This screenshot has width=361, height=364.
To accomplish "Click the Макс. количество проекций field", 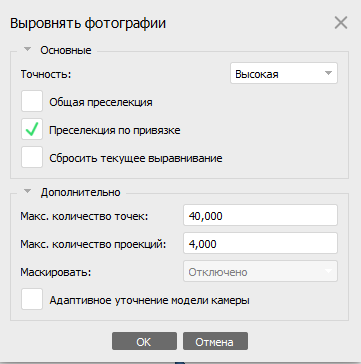I will click(x=260, y=244).
